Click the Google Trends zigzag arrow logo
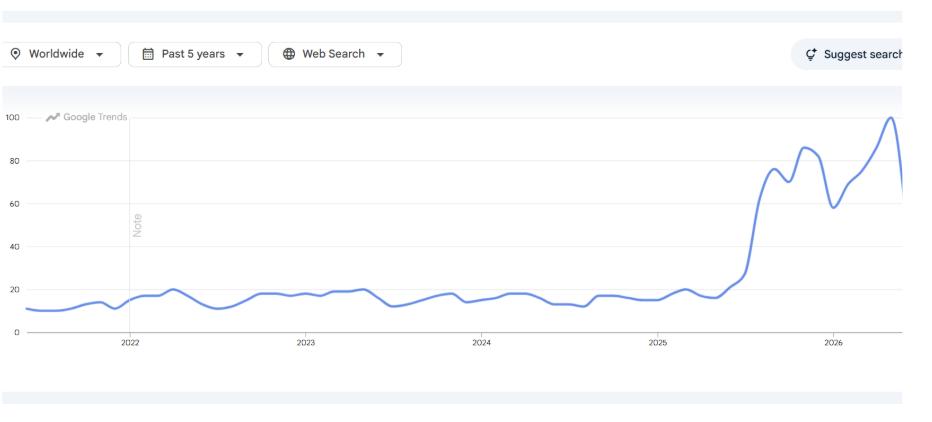The height and width of the screenshot is (422, 932). 53,117
